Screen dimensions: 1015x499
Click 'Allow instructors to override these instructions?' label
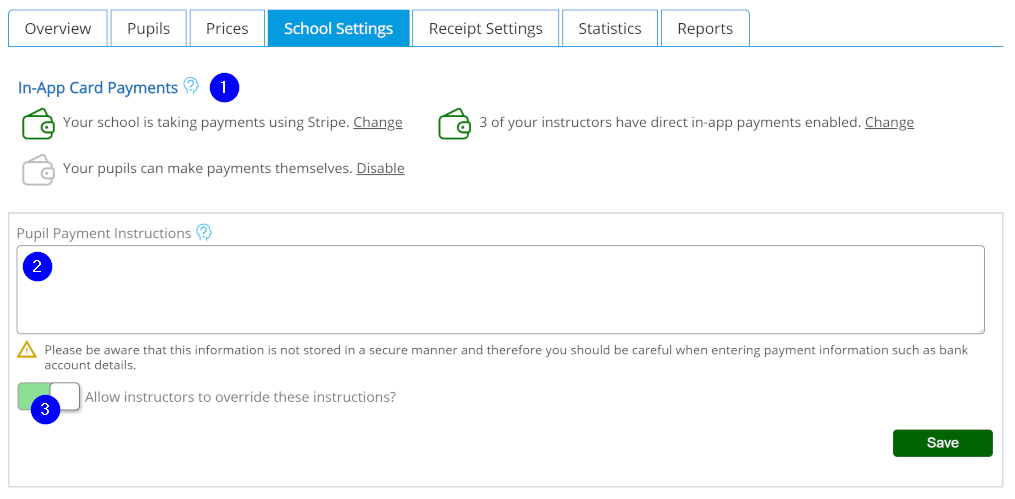point(241,397)
